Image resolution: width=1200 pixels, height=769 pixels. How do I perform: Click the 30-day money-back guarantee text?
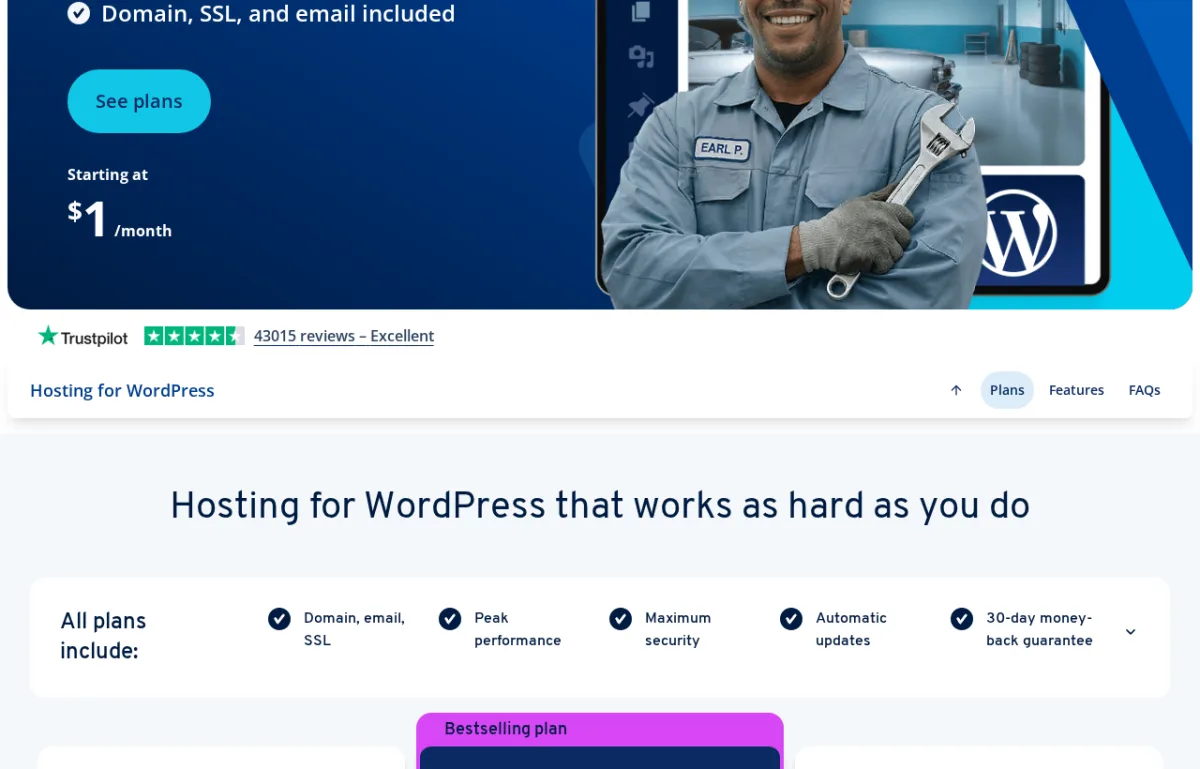tap(1039, 629)
